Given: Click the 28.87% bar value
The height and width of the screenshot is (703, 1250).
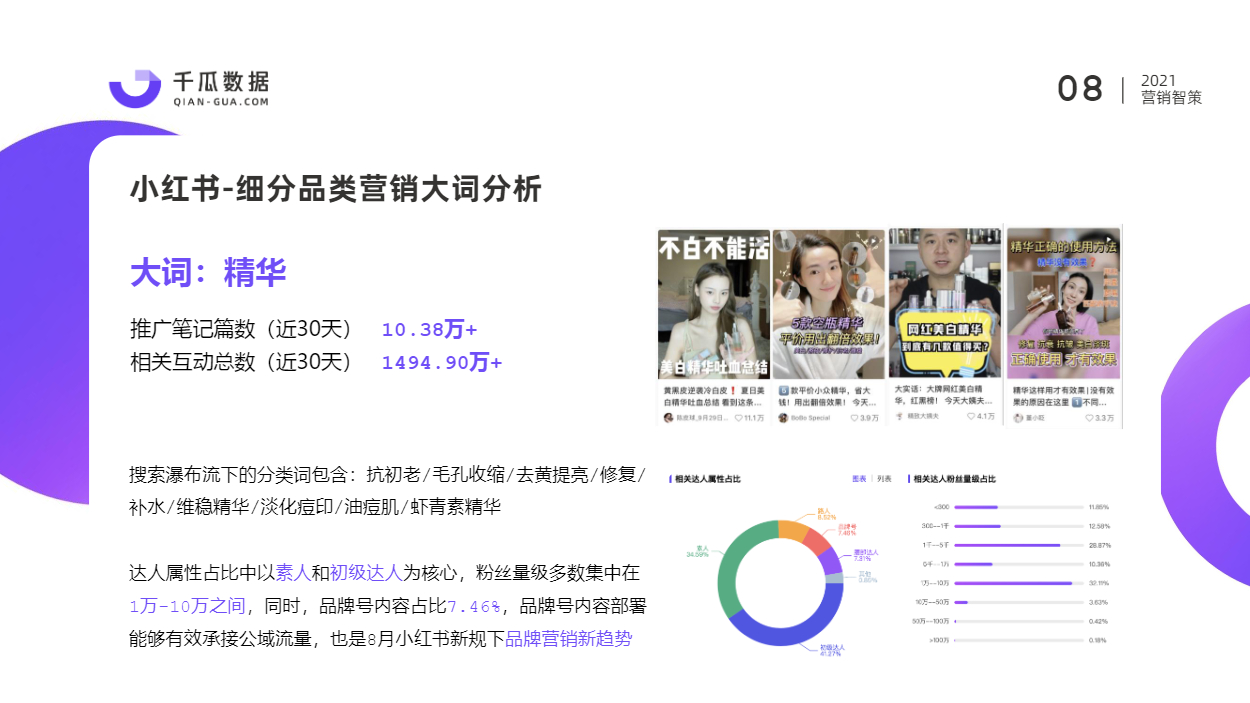Looking at the screenshot, I should [x=1099, y=545].
